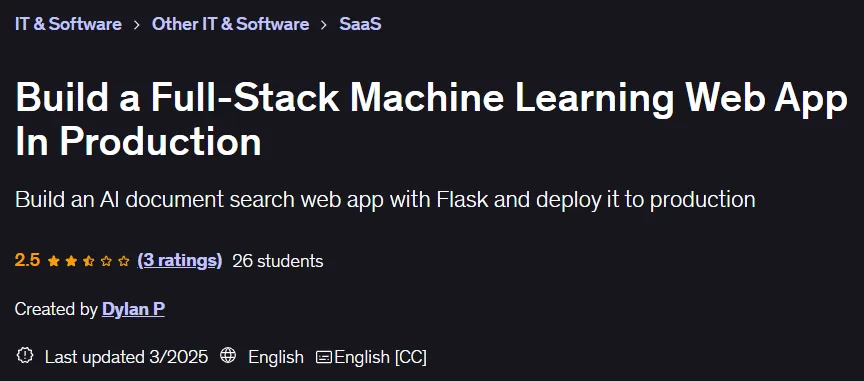Viewport: 864px width, 381px height.
Task: Click the chevron before SaaS
Action: point(324,25)
